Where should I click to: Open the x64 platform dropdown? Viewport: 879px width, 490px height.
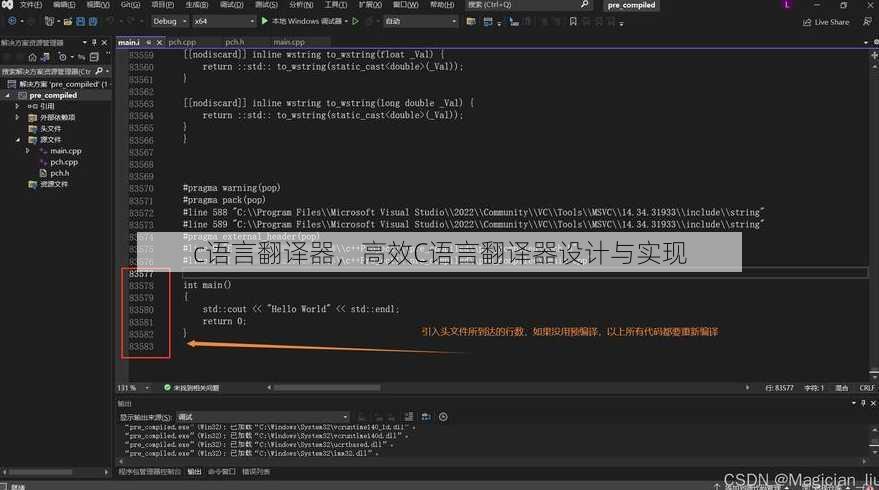tap(224, 21)
